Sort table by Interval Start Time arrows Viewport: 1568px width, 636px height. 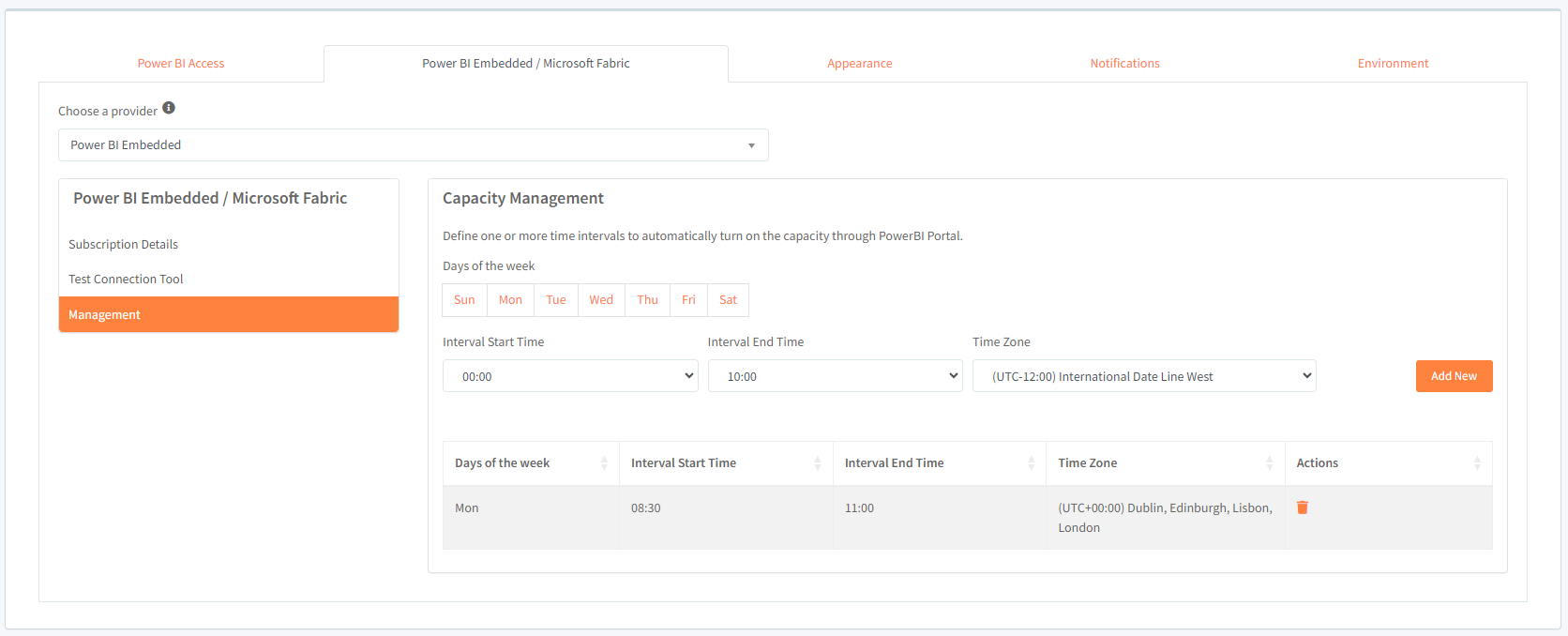(x=817, y=463)
